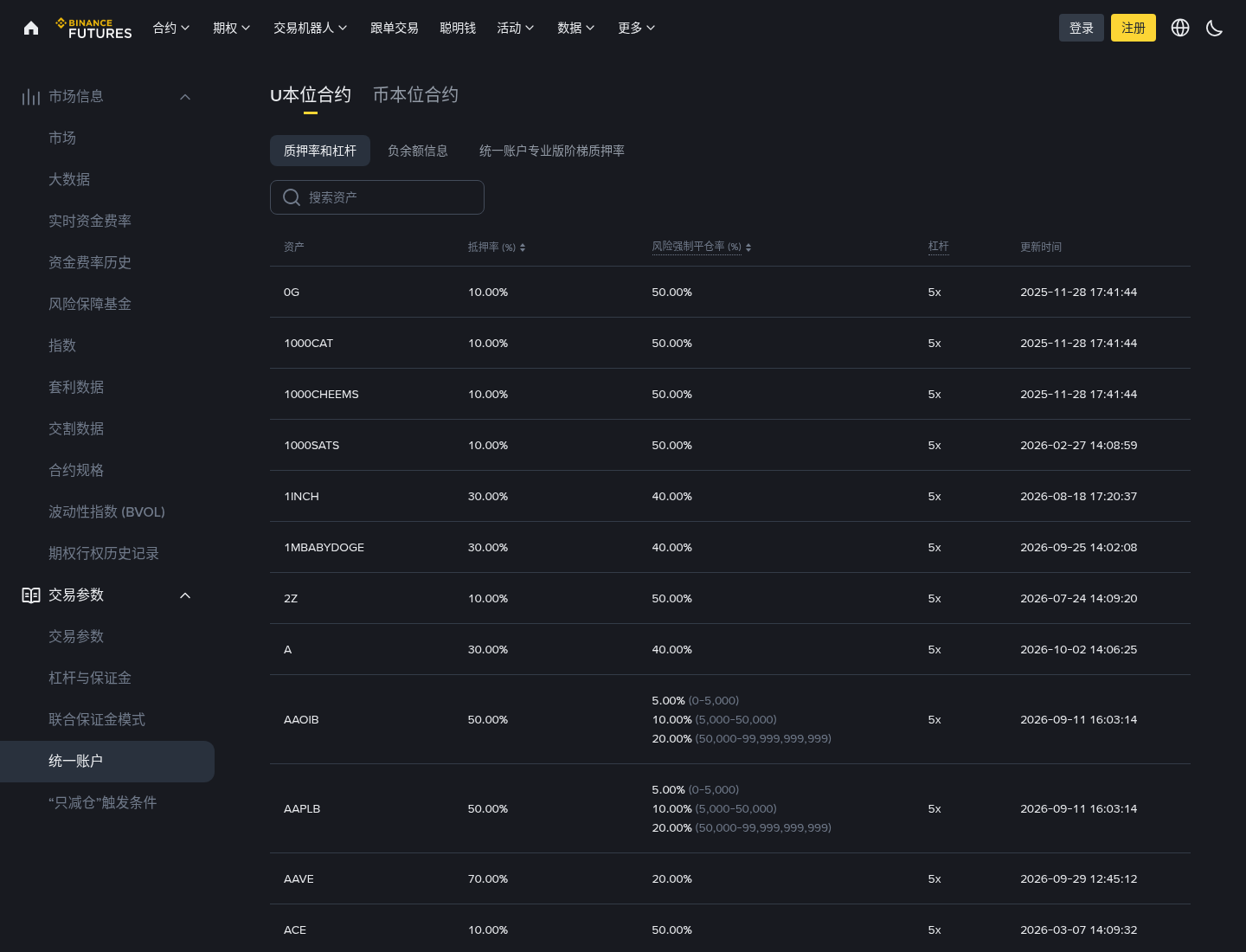Open the 期权 dropdown menu
The width and height of the screenshot is (1246, 952).
pyautogui.click(x=232, y=28)
